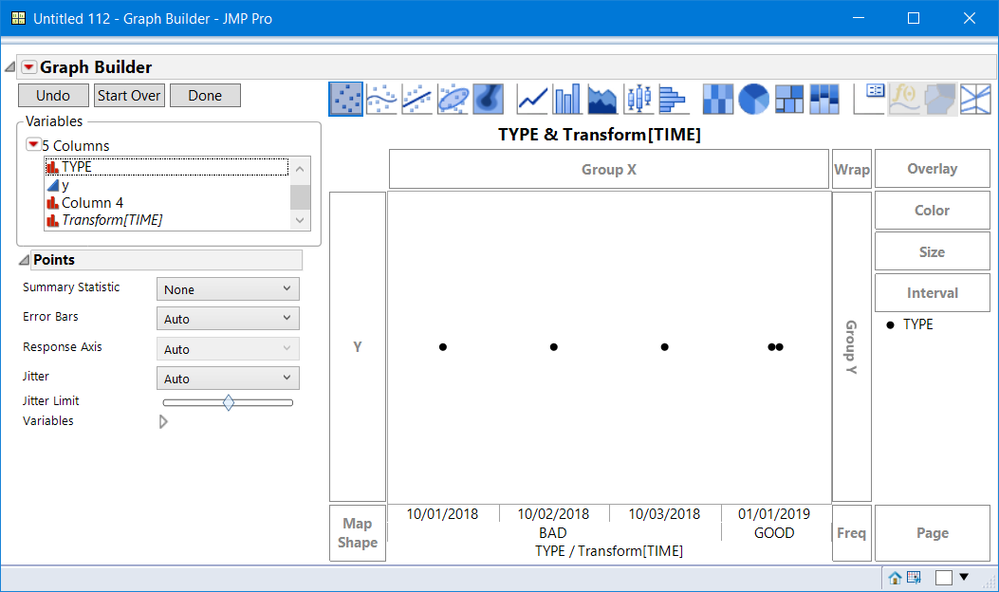Select the Line chart icon
Image resolution: width=999 pixels, height=592 pixels.
click(x=532, y=99)
